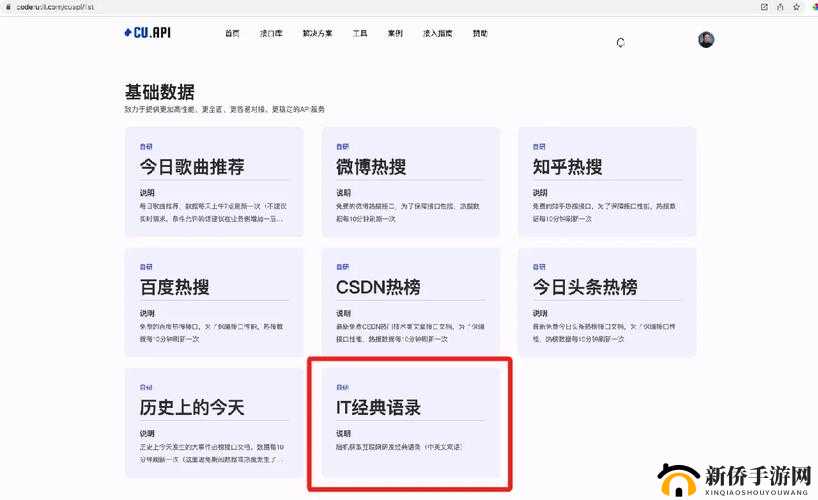Viewport: 818px width, 500px height.
Task: Click the description text of 今日歌曲推荐 card
Action: (x=213, y=212)
